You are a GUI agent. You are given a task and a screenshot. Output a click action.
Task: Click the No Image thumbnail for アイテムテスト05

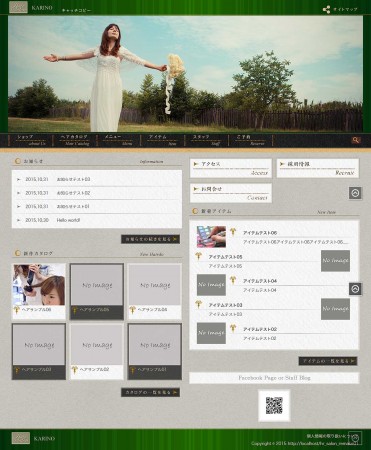tap(335, 261)
